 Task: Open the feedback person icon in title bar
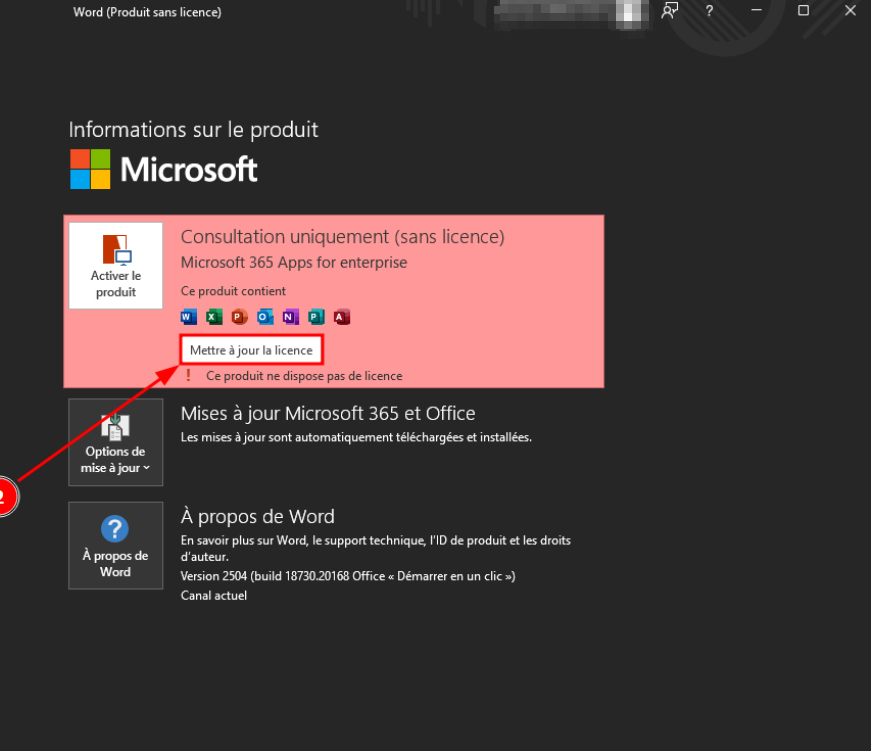tap(670, 11)
